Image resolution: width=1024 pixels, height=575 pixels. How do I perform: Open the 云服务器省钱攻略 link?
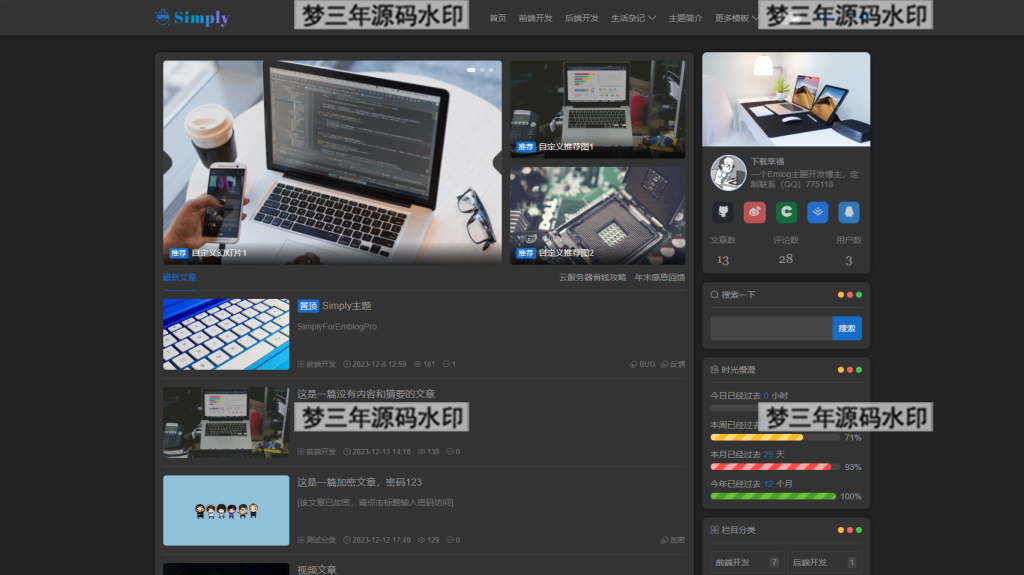592,278
